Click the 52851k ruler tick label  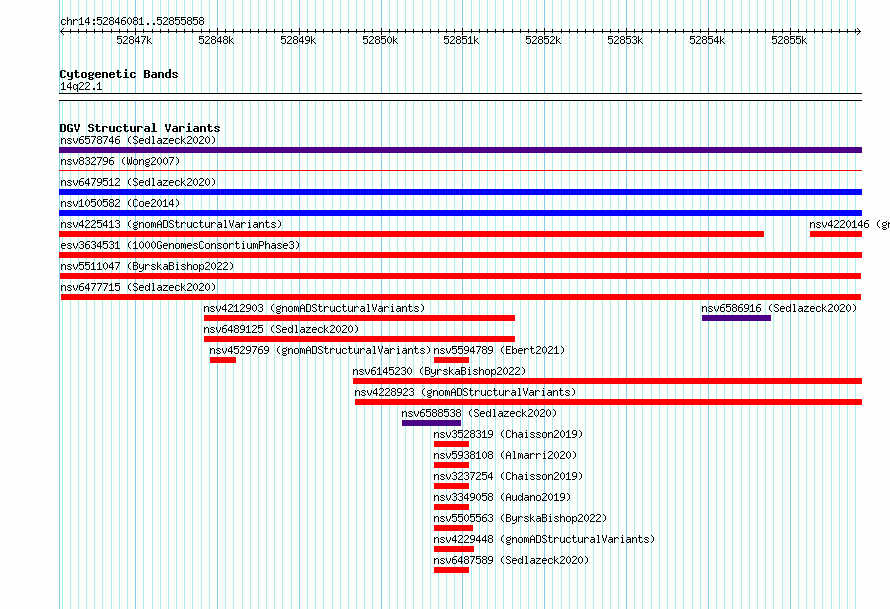(461, 40)
